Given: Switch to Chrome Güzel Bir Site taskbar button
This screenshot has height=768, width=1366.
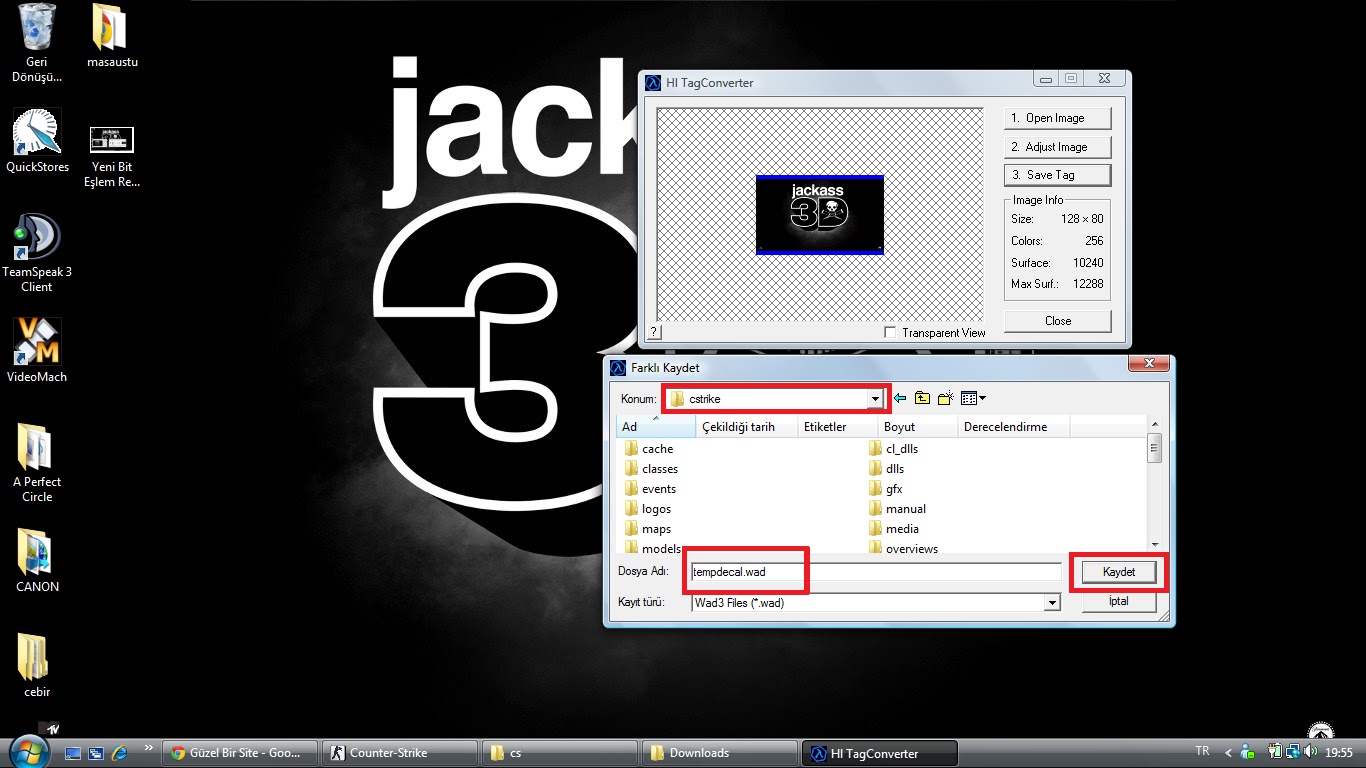Looking at the screenshot, I should click(241, 753).
